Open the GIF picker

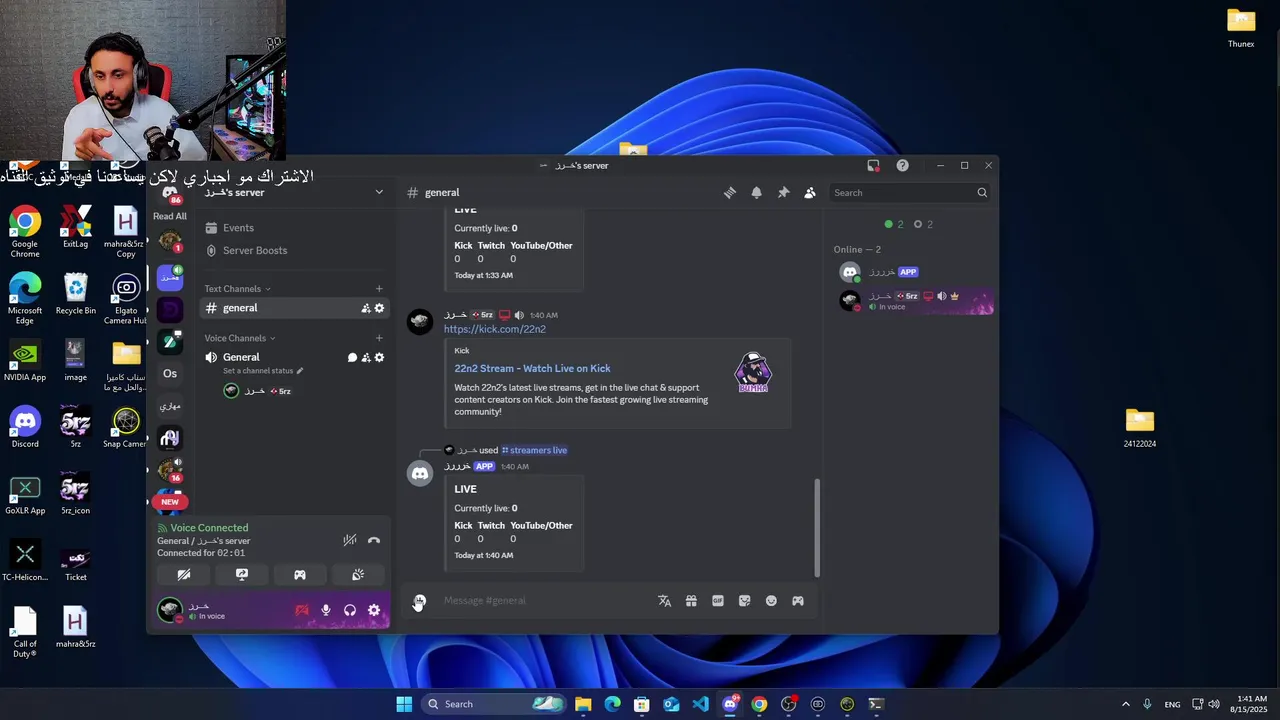[718, 601]
